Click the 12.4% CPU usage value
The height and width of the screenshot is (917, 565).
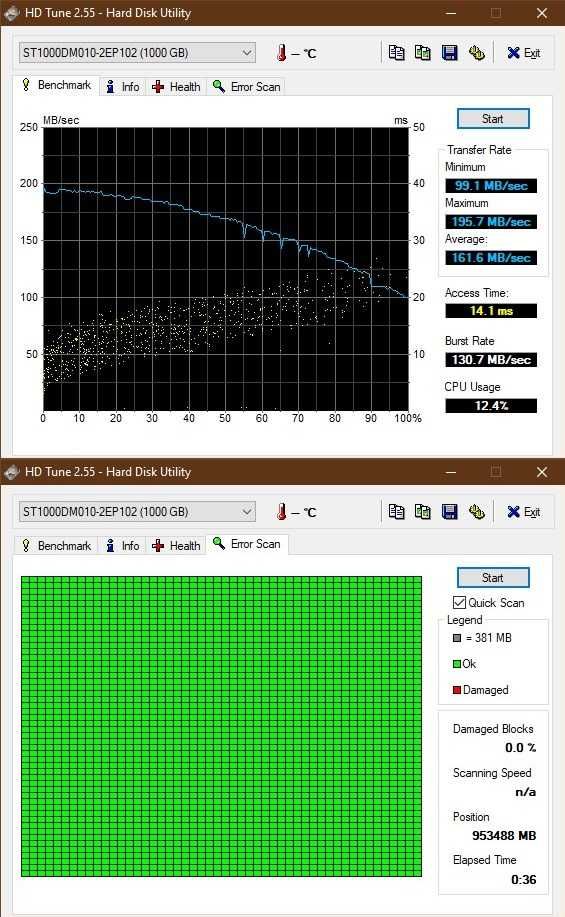click(x=491, y=406)
